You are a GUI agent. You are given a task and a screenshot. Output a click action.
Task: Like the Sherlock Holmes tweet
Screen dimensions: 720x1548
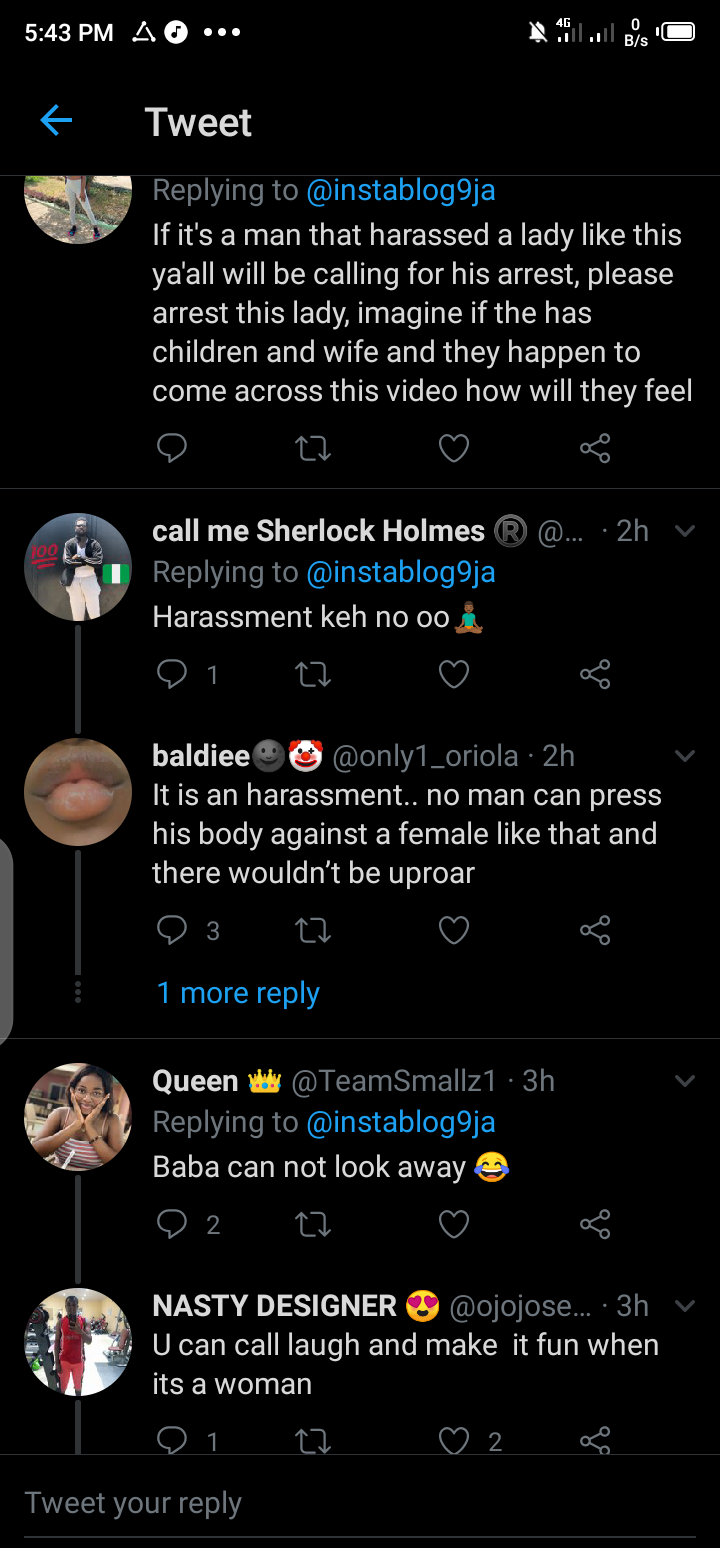454,675
